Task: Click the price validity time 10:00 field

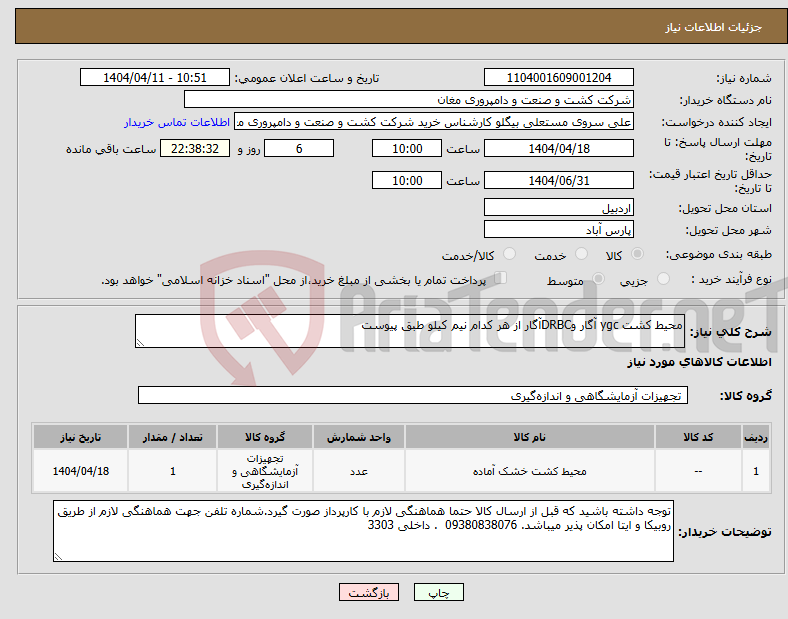Action: click(407, 180)
